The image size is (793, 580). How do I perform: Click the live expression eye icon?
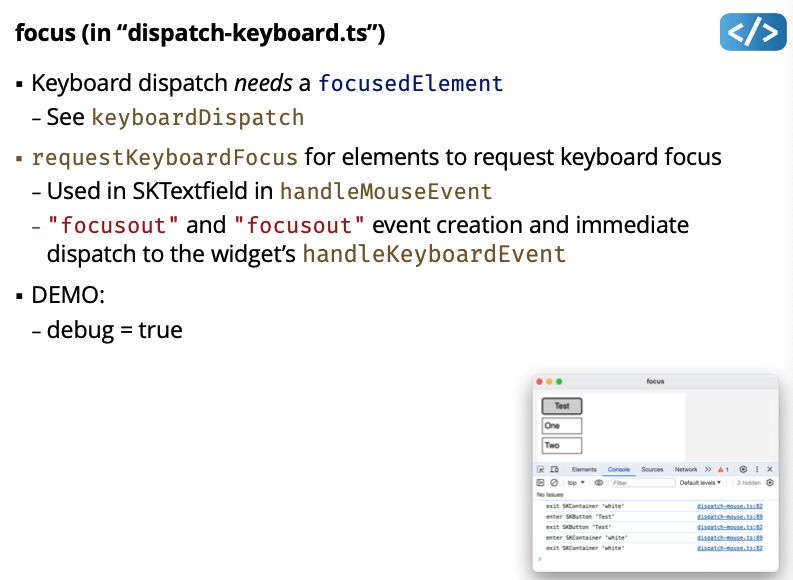click(x=599, y=482)
